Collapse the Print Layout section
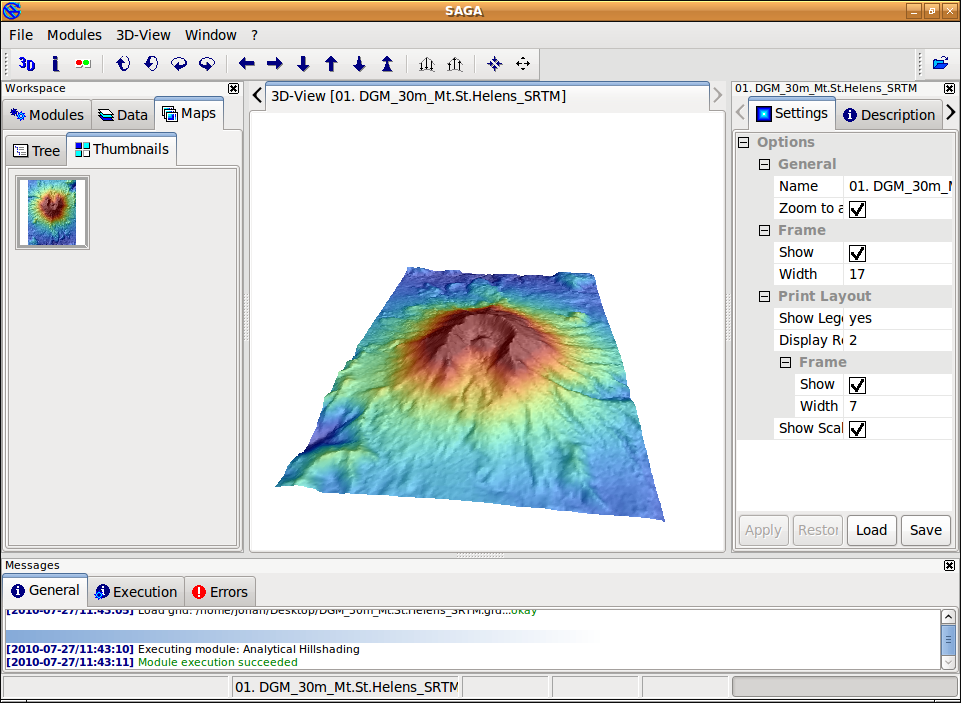This screenshot has height=703, width=961. coord(764,297)
